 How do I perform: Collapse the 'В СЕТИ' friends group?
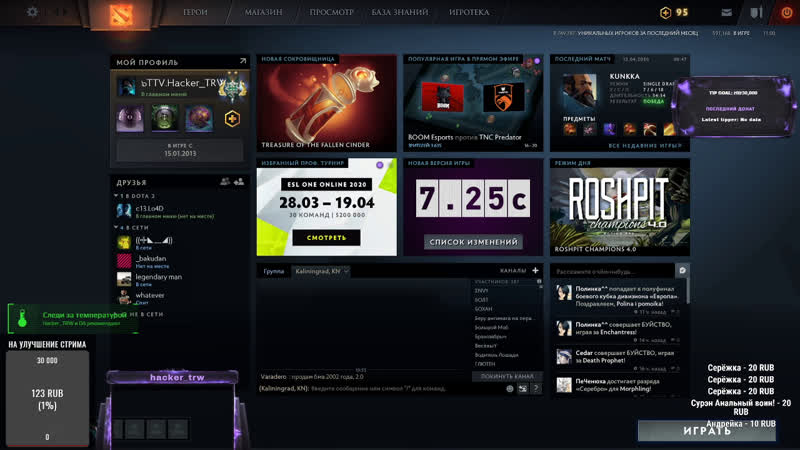[x=116, y=228]
